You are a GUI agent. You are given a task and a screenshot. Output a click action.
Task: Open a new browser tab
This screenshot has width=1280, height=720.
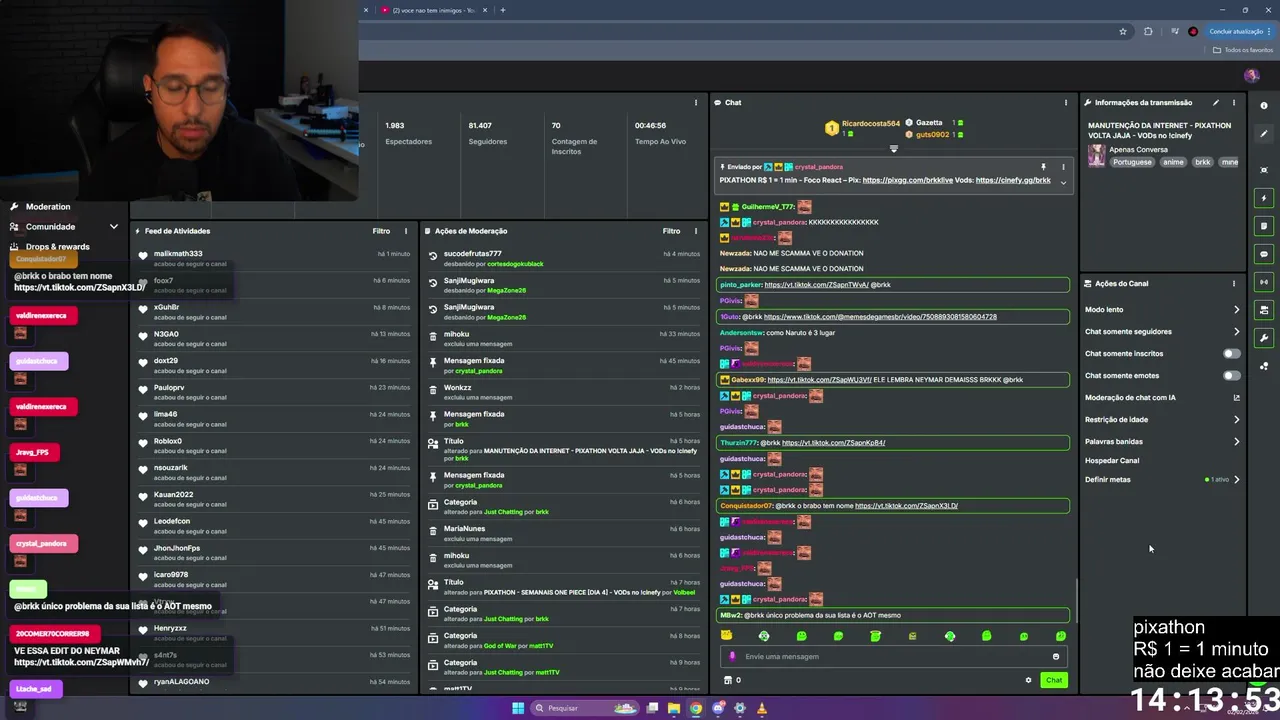pyautogui.click(x=503, y=10)
